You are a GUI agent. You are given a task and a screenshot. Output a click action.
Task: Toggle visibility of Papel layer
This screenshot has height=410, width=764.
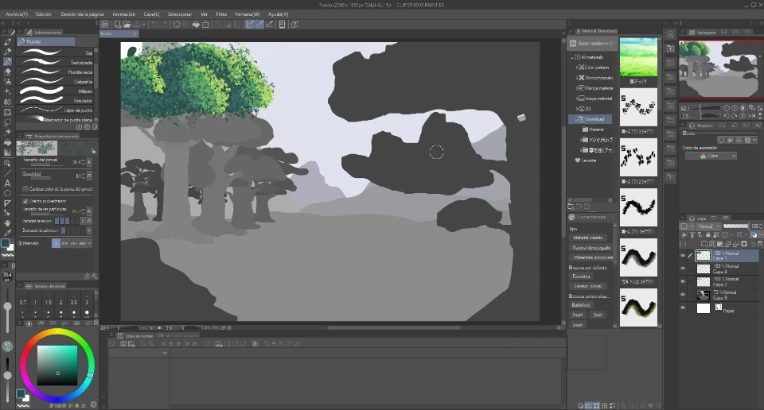pos(683,308)
